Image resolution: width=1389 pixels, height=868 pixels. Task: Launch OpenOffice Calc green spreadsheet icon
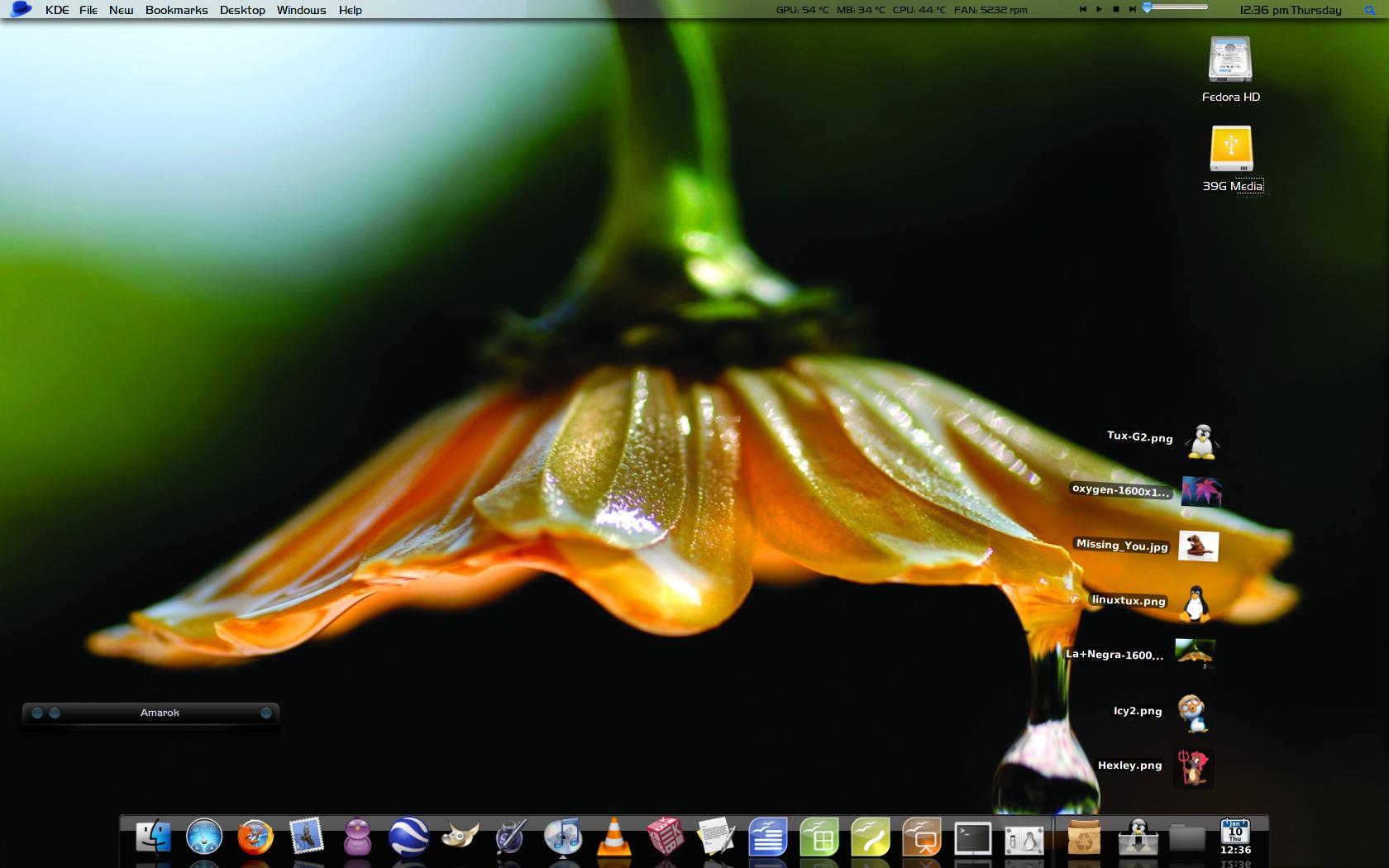(x=819, y=837)
